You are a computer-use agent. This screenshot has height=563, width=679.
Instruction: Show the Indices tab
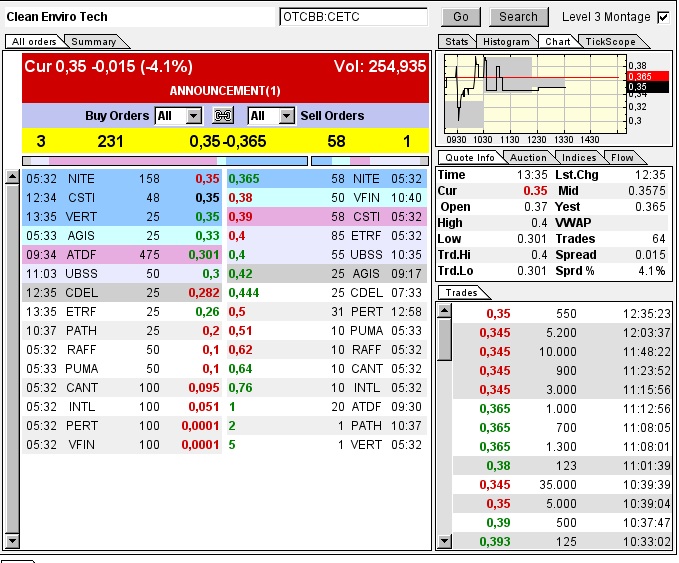(578, 158)
